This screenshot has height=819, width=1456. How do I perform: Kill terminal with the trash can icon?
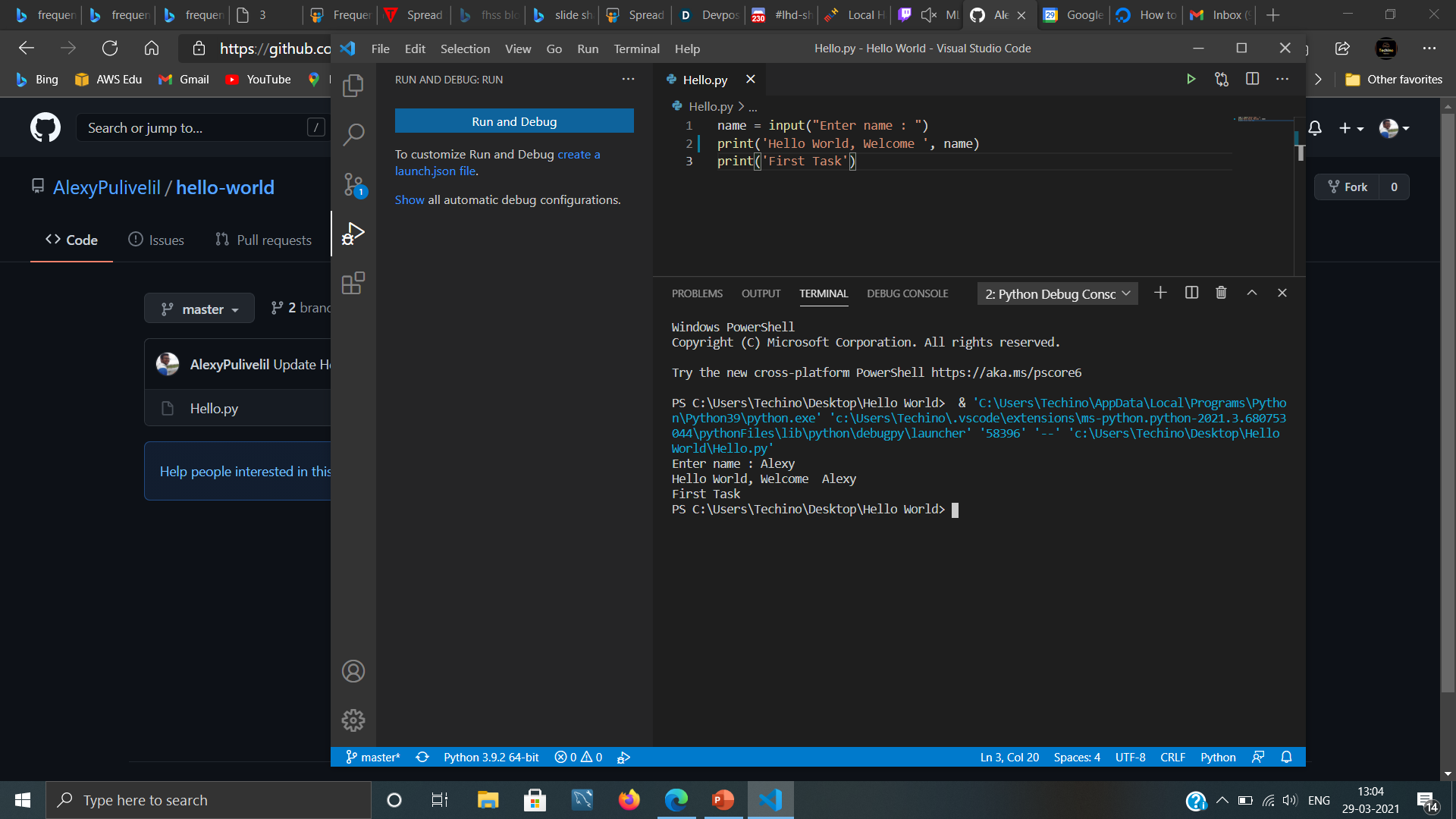(x=1221, y=293)
